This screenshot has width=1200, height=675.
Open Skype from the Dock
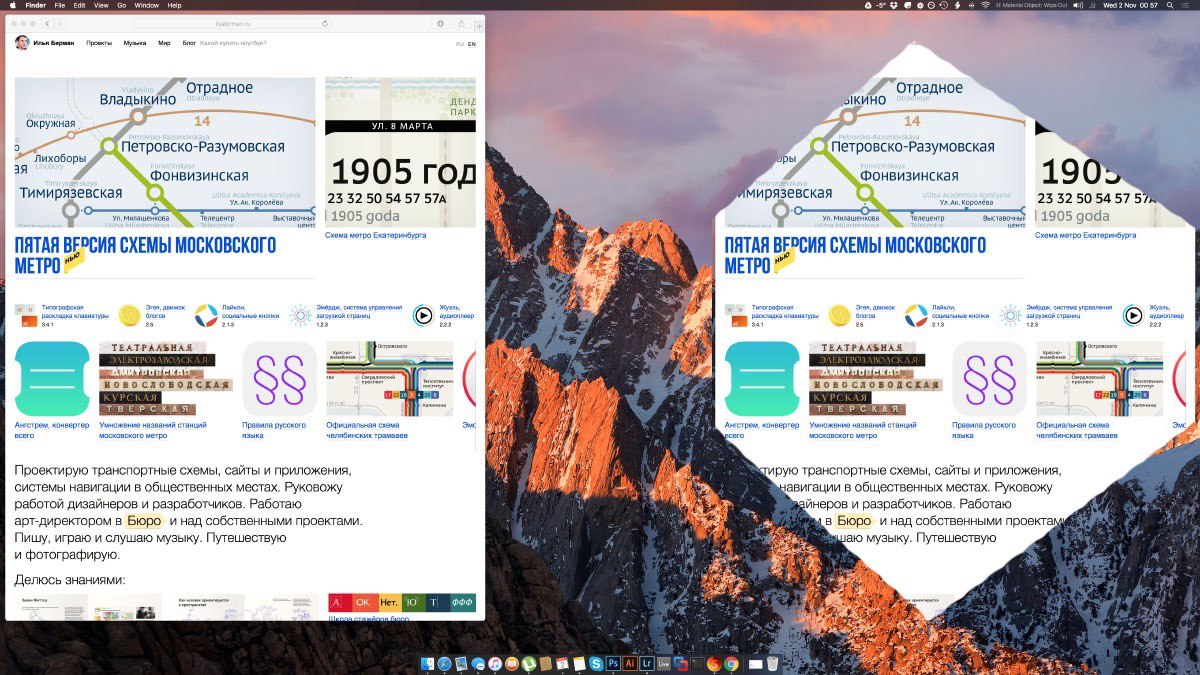coord(596,663)
